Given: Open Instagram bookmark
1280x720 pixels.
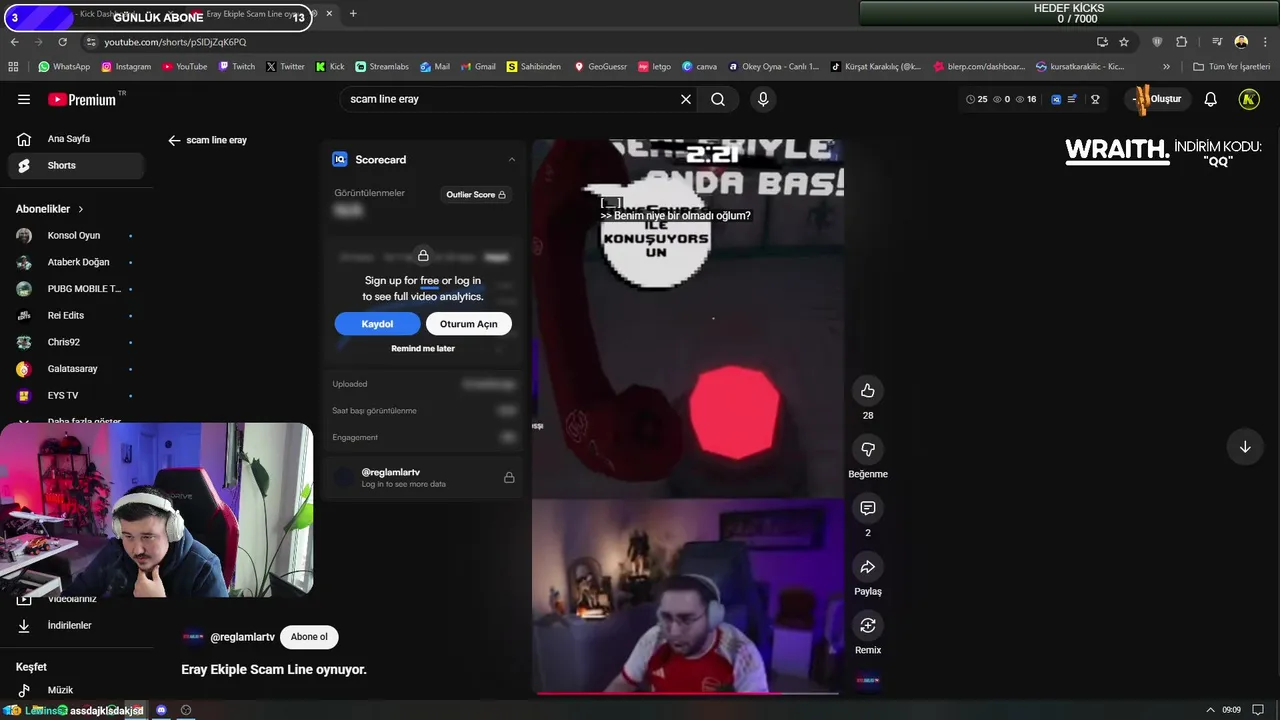Looking at the screenshot, I should (126, 67).
